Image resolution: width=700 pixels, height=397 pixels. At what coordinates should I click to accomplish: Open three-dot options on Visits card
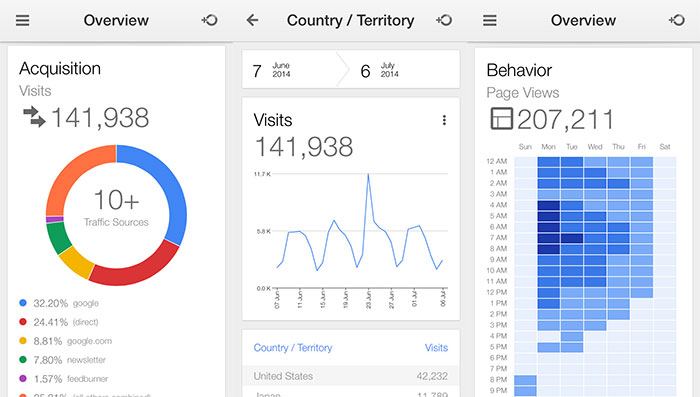point(444,120)
